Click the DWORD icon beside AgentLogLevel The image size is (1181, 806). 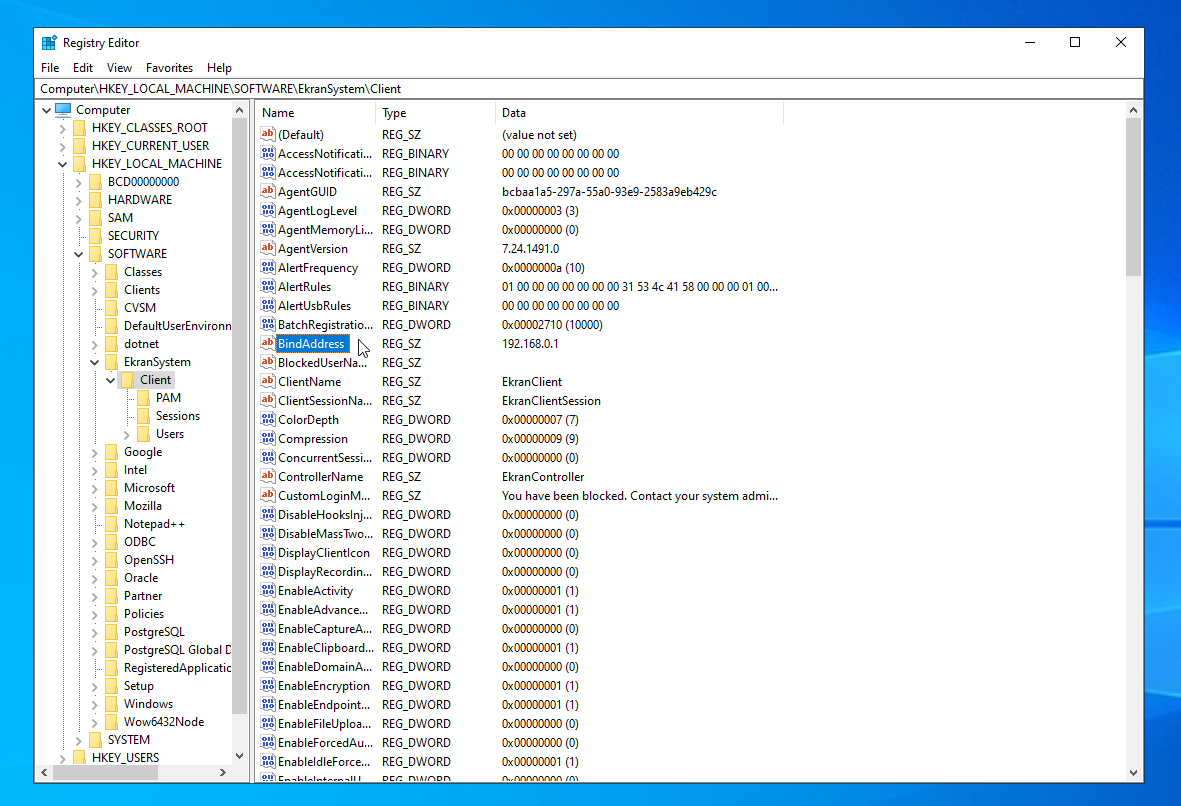click(x=267, y=210)
